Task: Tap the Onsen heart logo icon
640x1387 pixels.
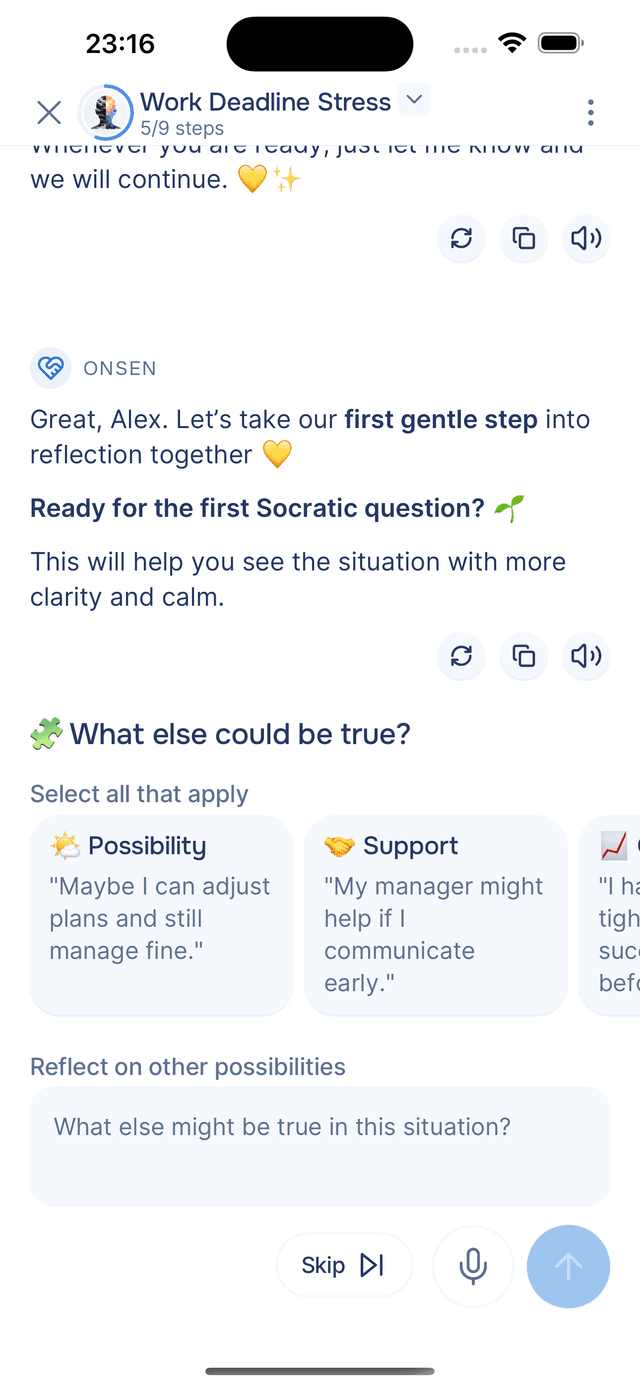Action: pyautogui.click(x=50, y=368)
